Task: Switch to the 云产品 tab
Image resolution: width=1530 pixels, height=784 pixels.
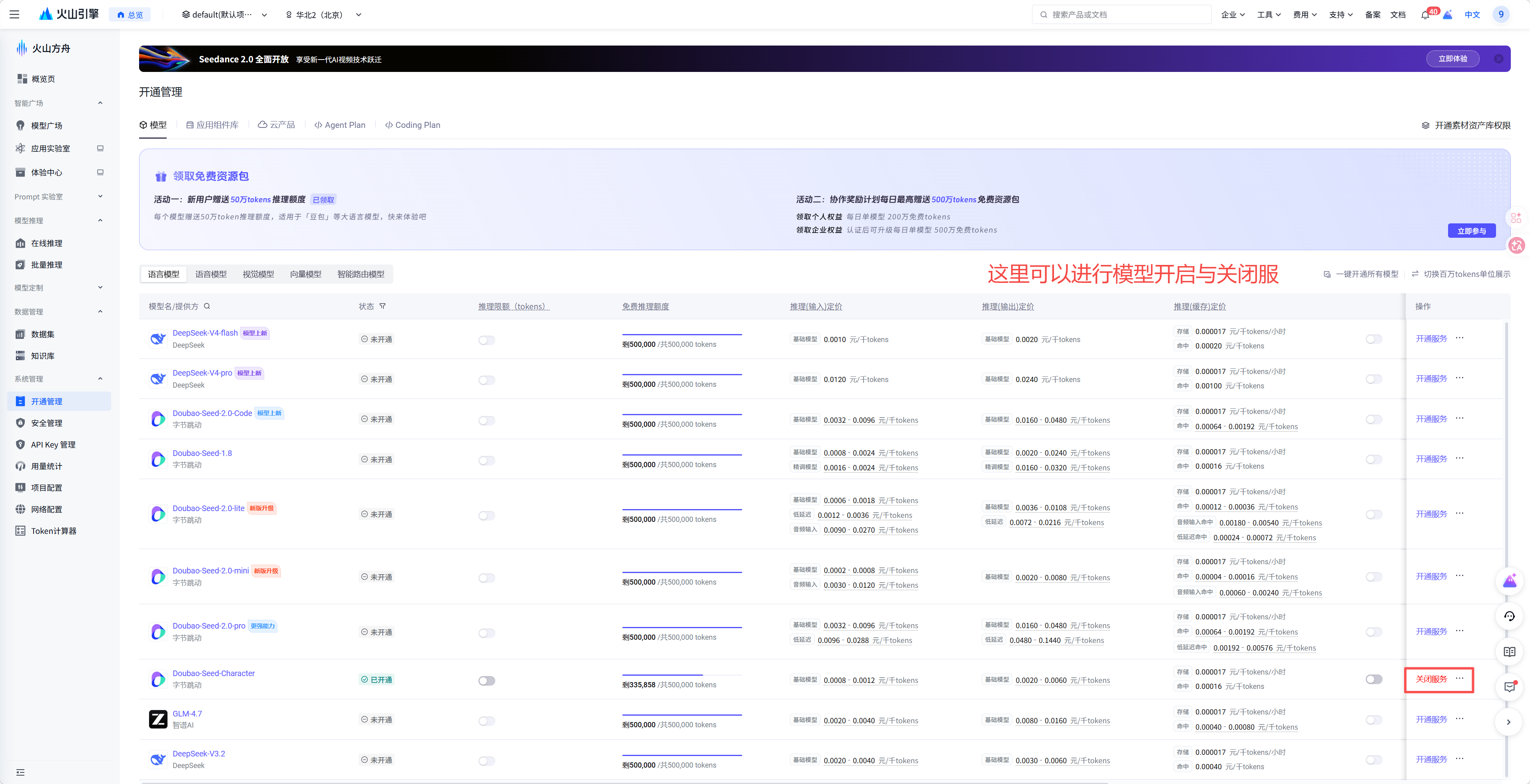Action: [276, 125]
